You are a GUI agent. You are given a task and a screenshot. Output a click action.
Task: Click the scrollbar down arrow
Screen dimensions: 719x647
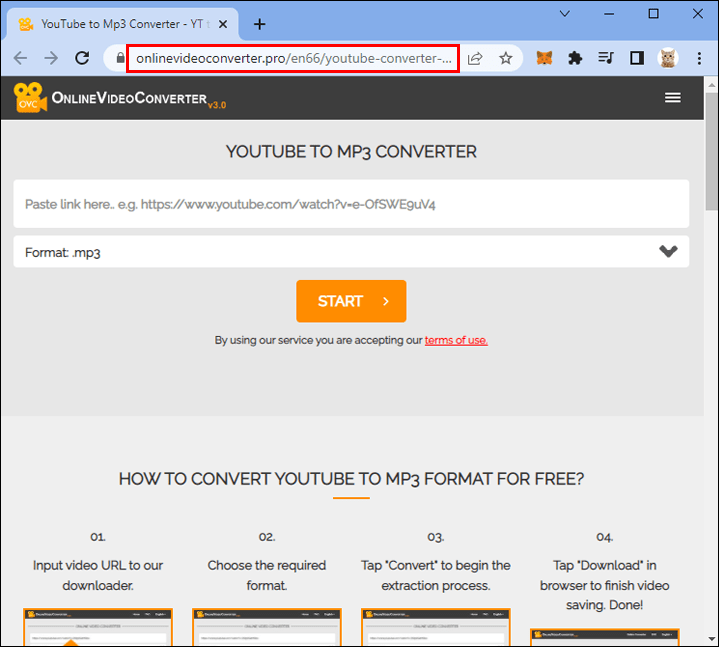click(x=711, y=638)
